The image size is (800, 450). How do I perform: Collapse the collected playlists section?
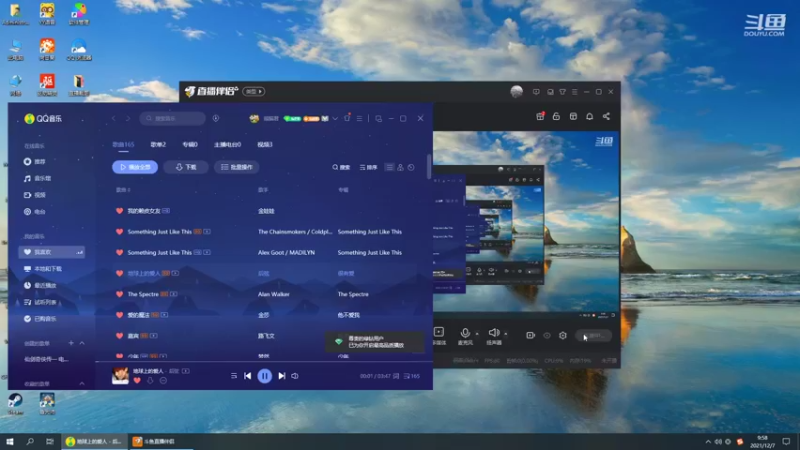pyautogui.click(x=82, y=384)
